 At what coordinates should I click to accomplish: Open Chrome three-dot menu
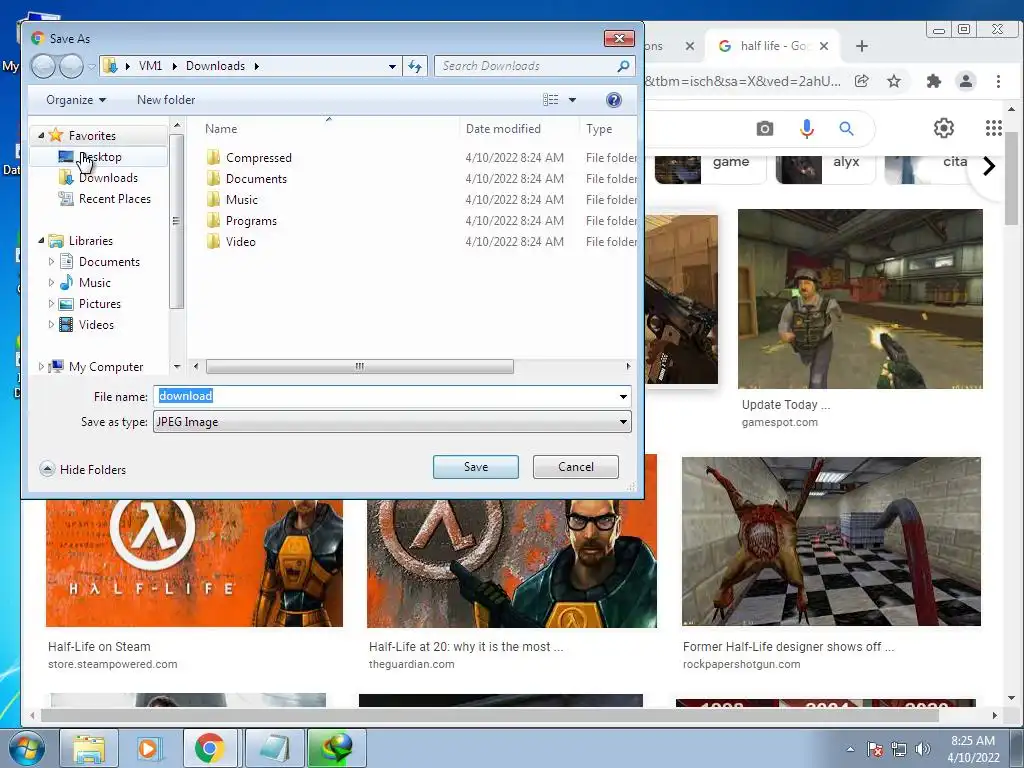pyautogui.click(x=998, y=81)
